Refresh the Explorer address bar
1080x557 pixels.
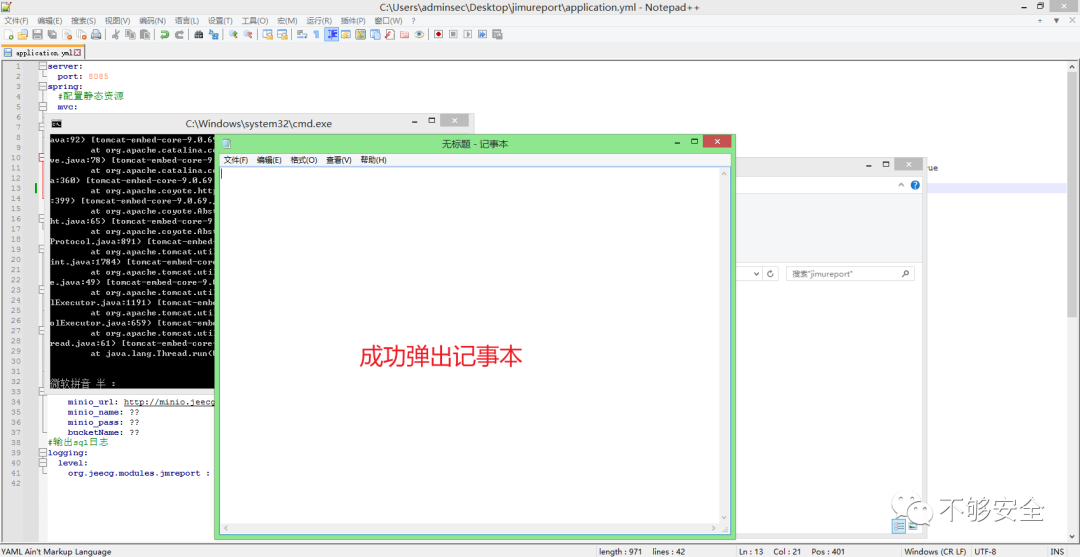pos(771,273)
